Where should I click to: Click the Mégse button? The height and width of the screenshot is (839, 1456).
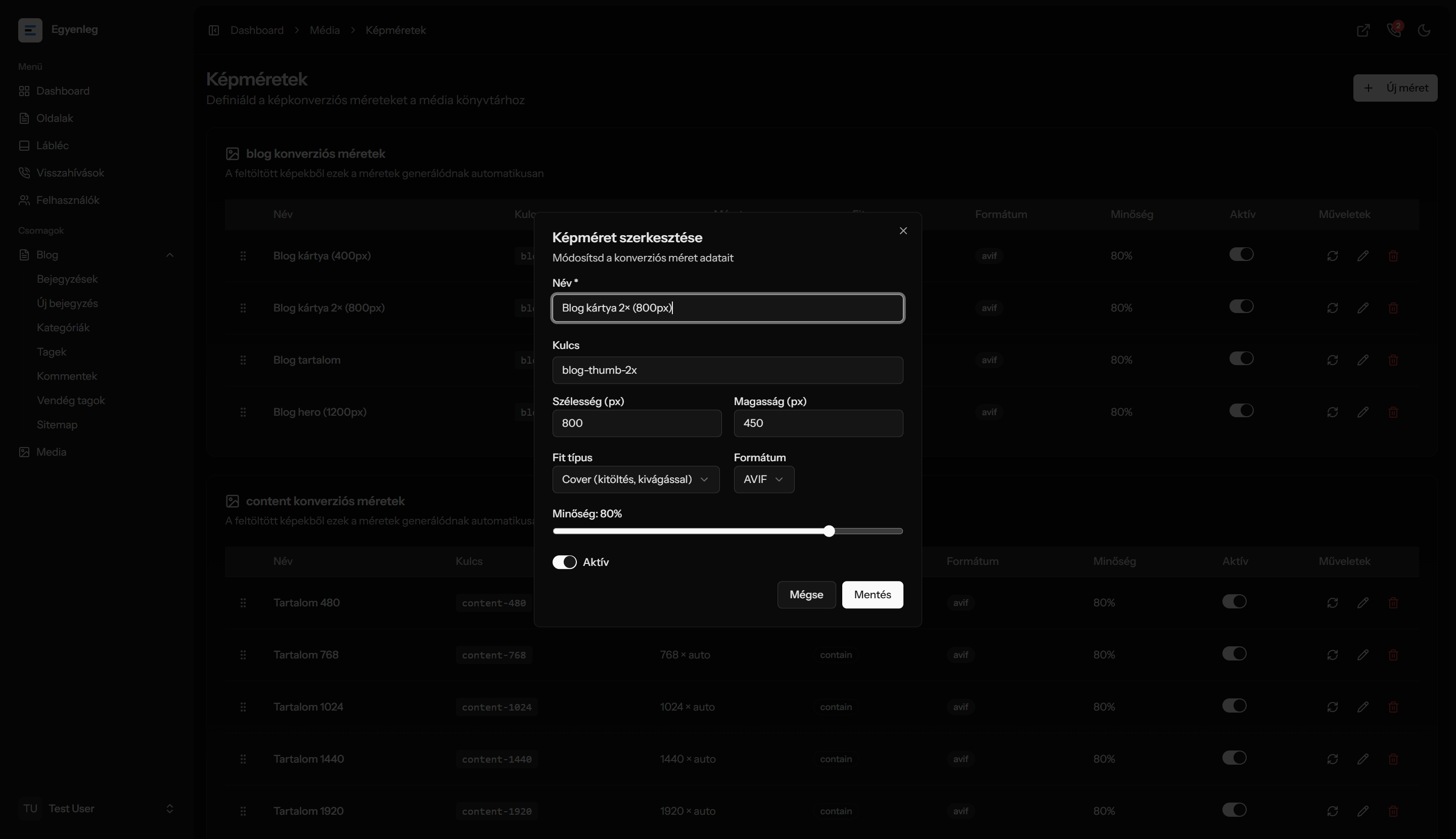[x=806, y=595]
